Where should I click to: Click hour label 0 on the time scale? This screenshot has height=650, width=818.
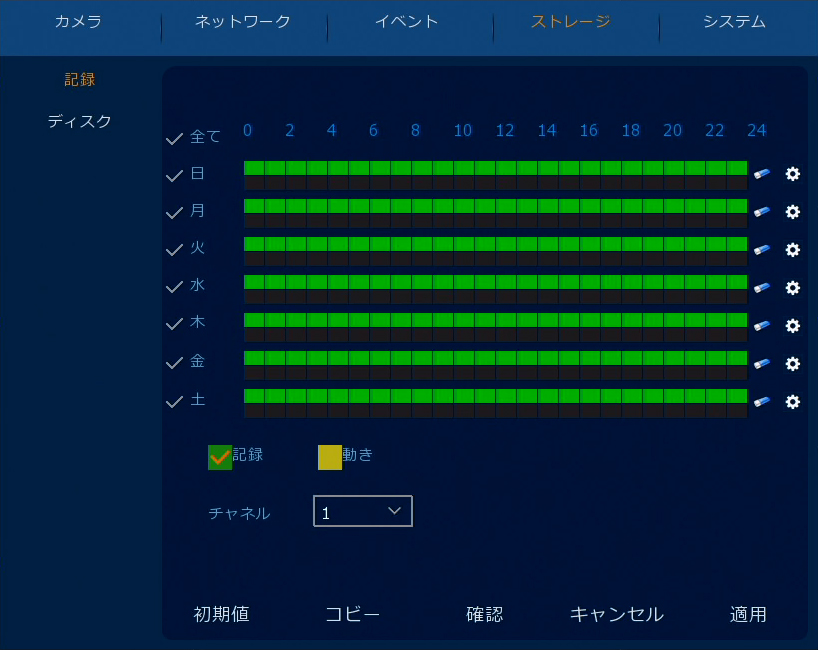pos(247,130)
